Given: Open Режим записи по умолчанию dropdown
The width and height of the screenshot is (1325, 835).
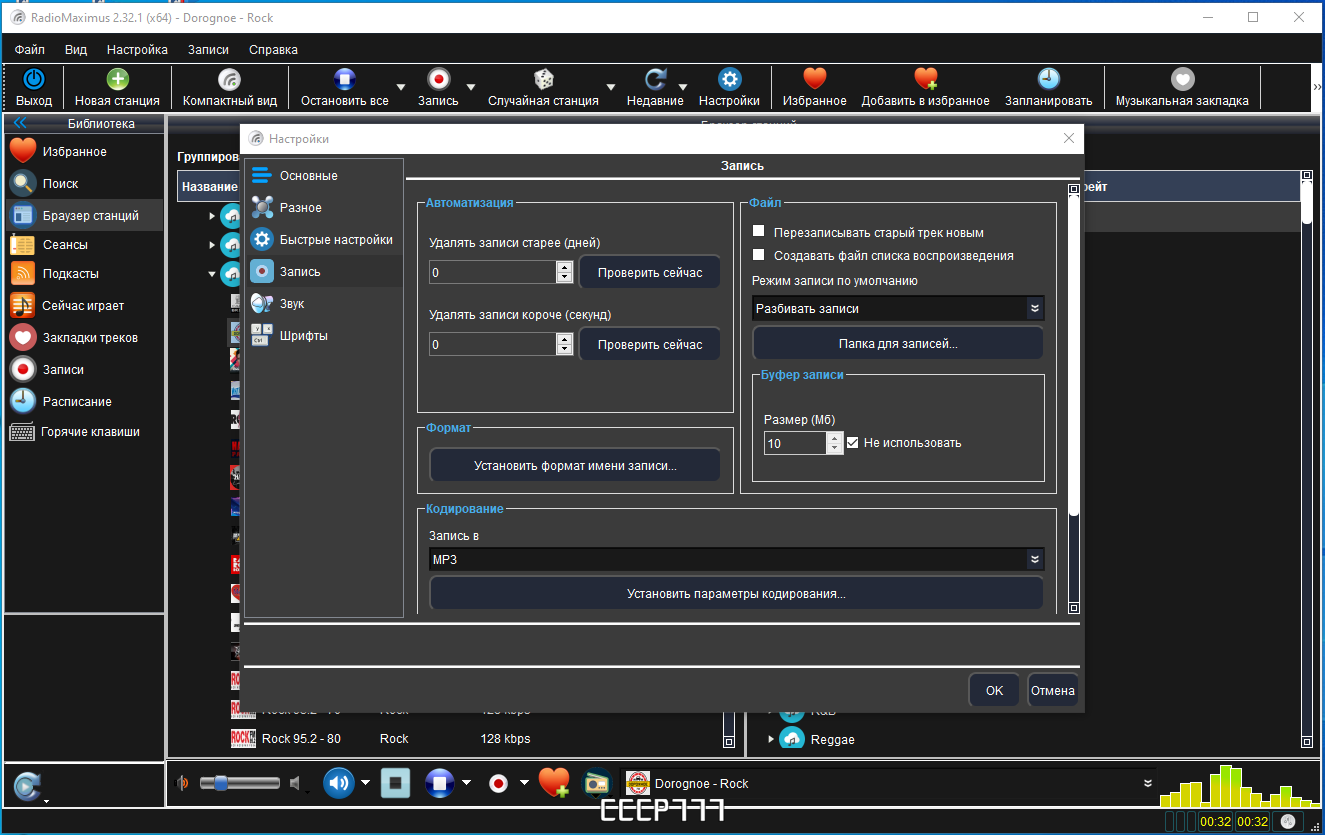Looking at the screenshot, I should pyautogui.click(x=898, y=309).
